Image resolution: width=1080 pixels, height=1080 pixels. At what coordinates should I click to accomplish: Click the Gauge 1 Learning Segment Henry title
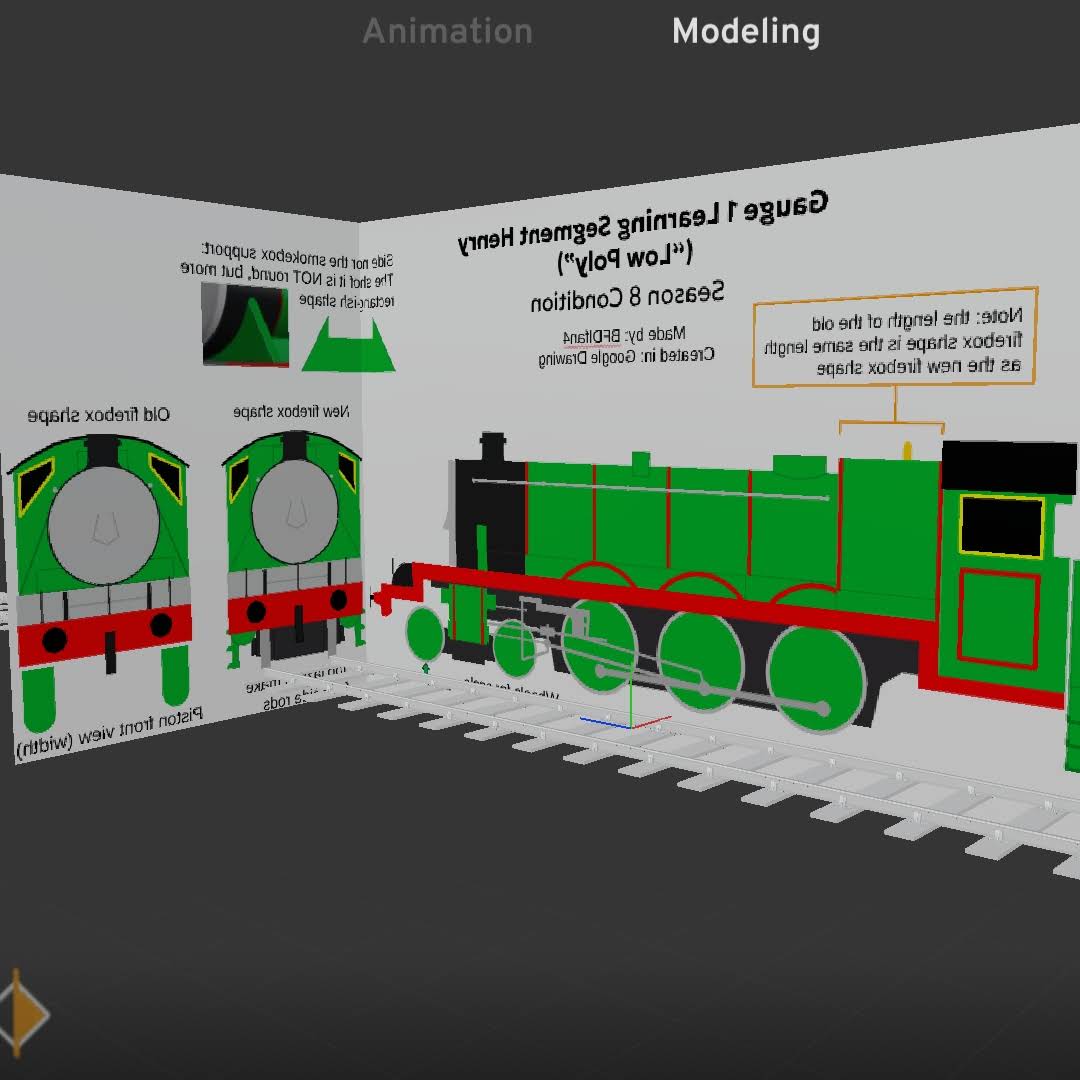tap(642, 222)
